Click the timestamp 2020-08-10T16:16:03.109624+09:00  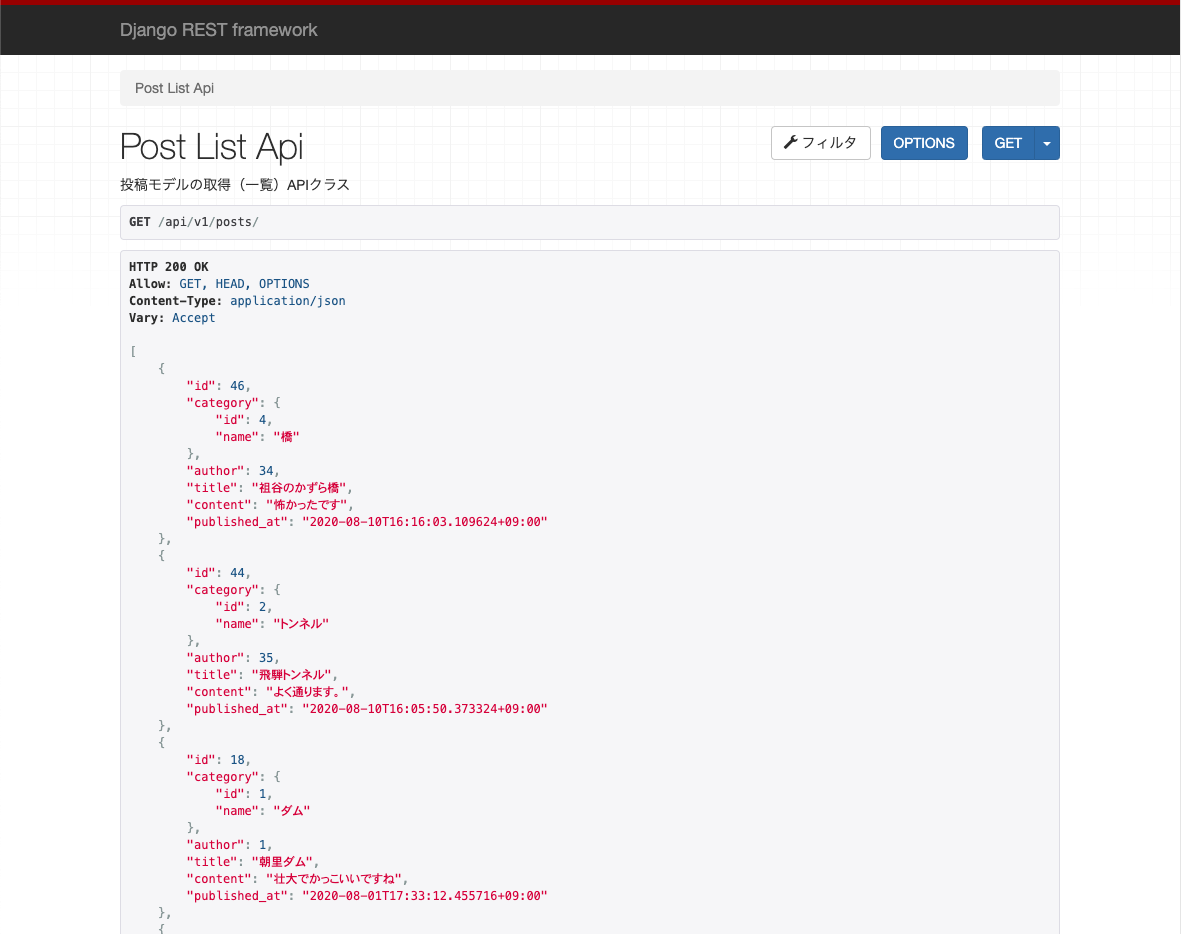(425, 522)
